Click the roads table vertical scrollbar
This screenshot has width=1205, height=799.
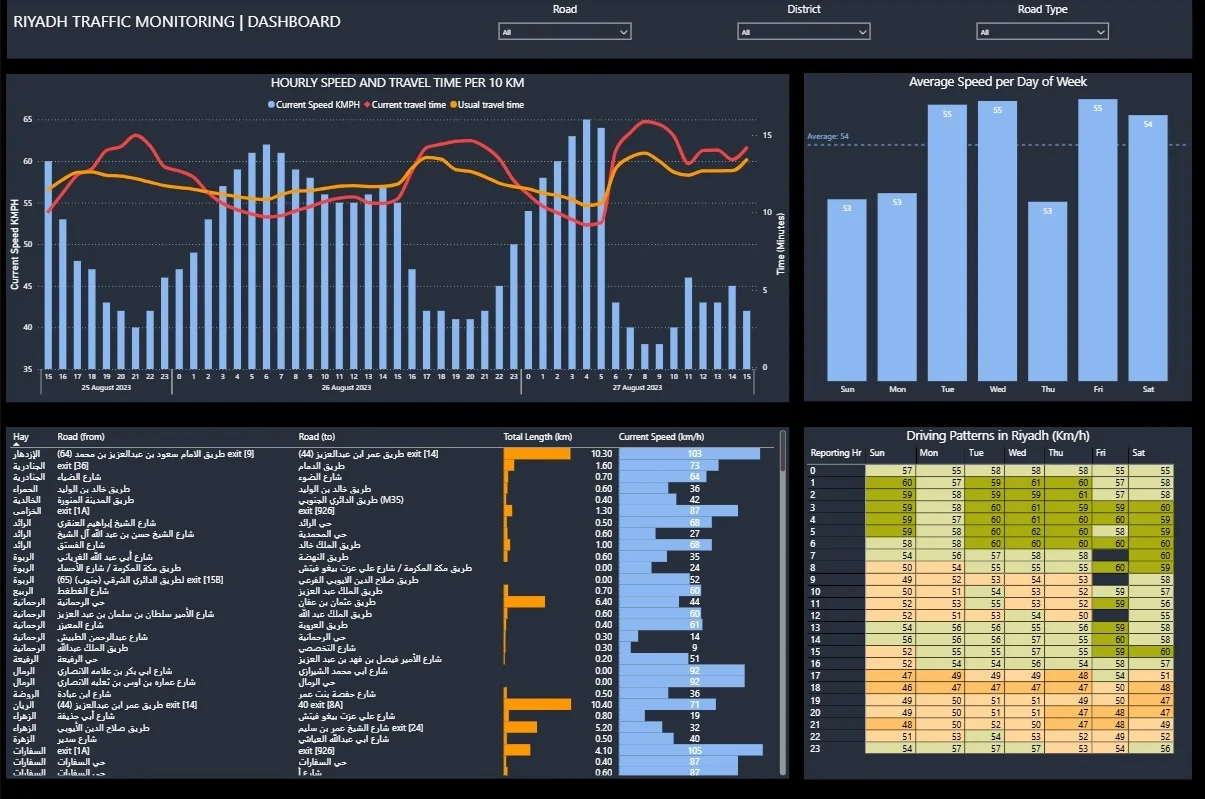[x=783, y=600]
